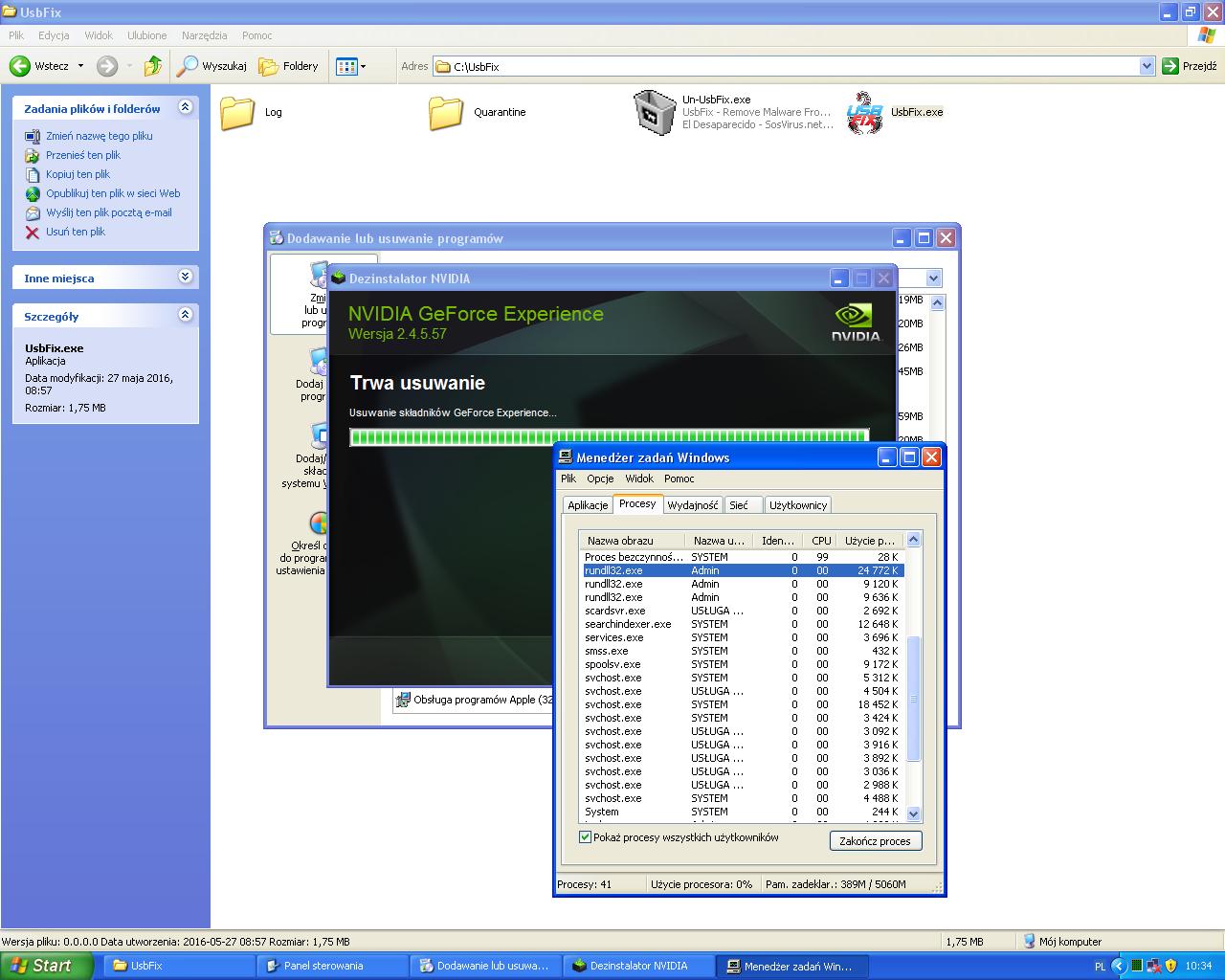Open the Wyszukaj search tool
The image size is (1225, 980).
pyautogui.click(x=212, y=66)
